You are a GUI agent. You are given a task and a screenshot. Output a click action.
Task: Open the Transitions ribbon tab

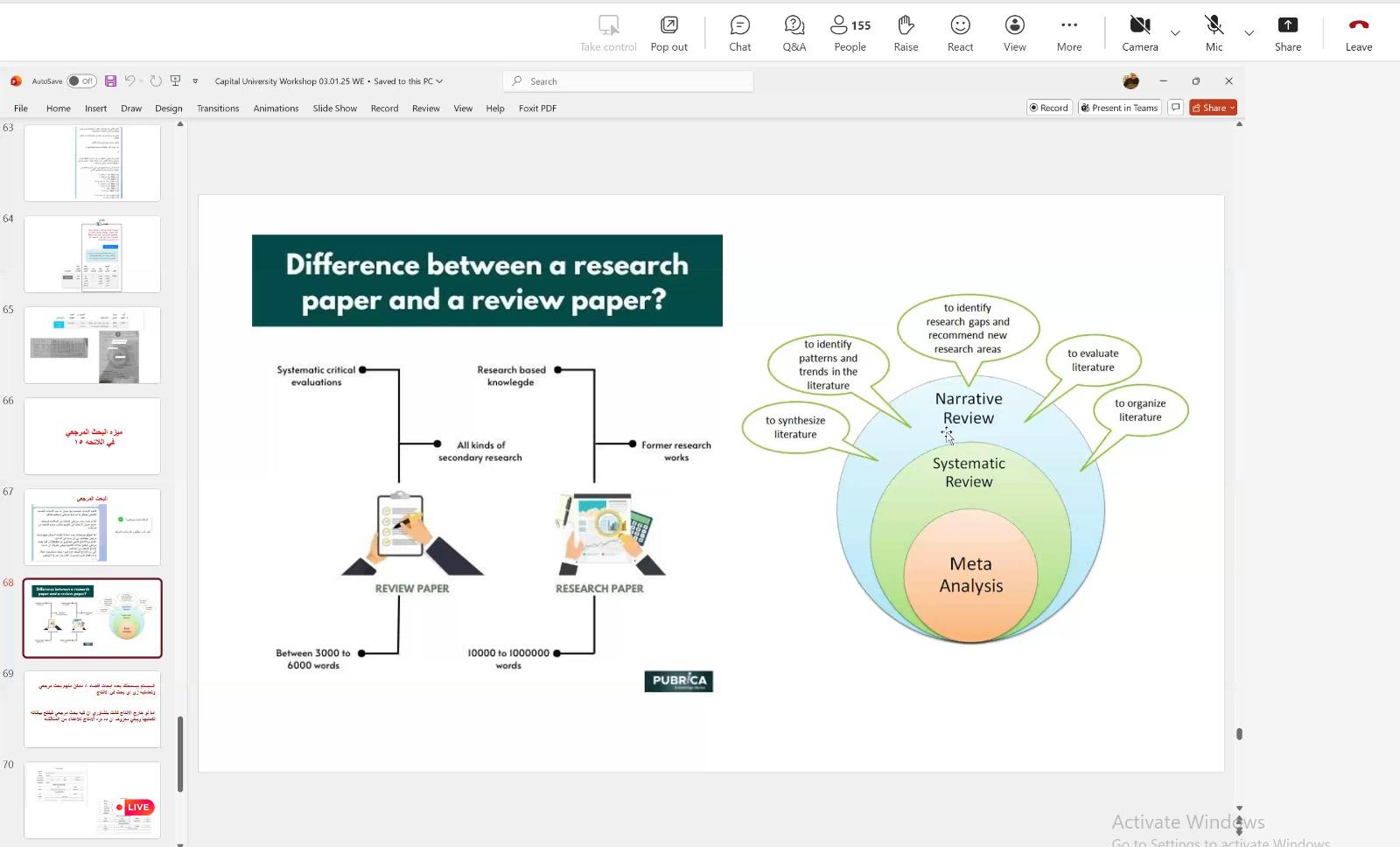218,108
